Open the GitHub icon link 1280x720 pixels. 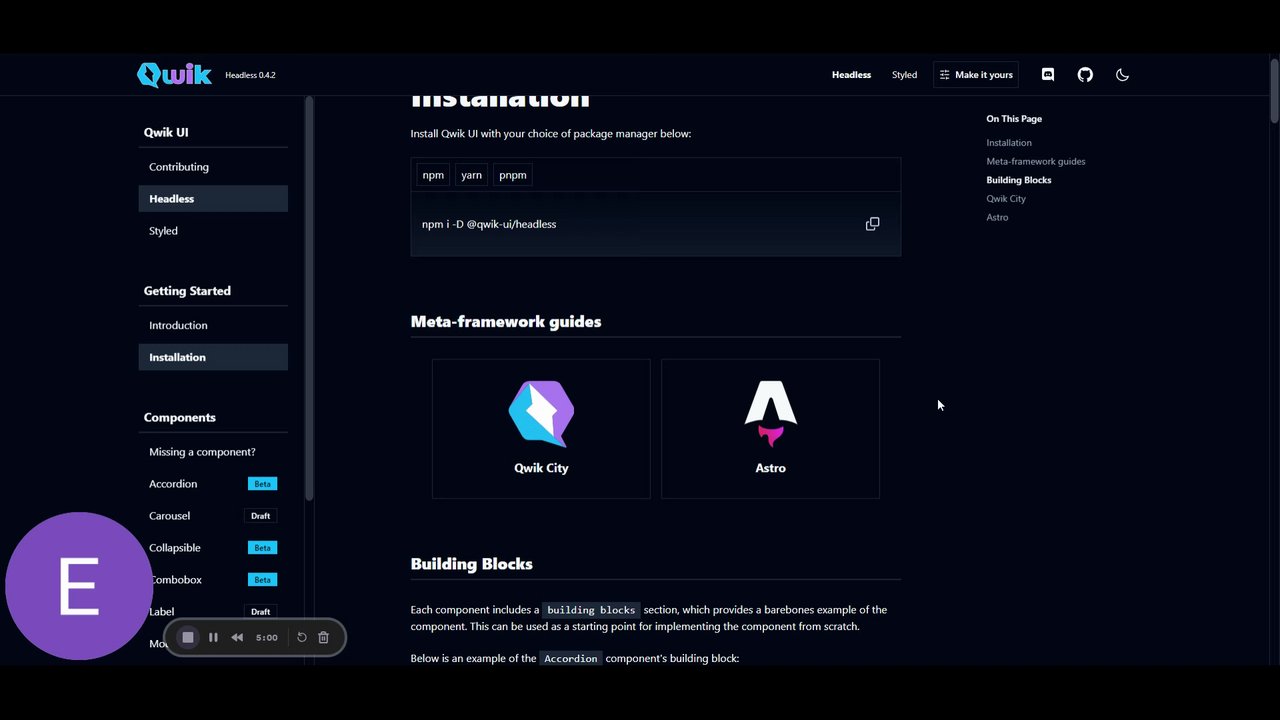point(1085,75)
